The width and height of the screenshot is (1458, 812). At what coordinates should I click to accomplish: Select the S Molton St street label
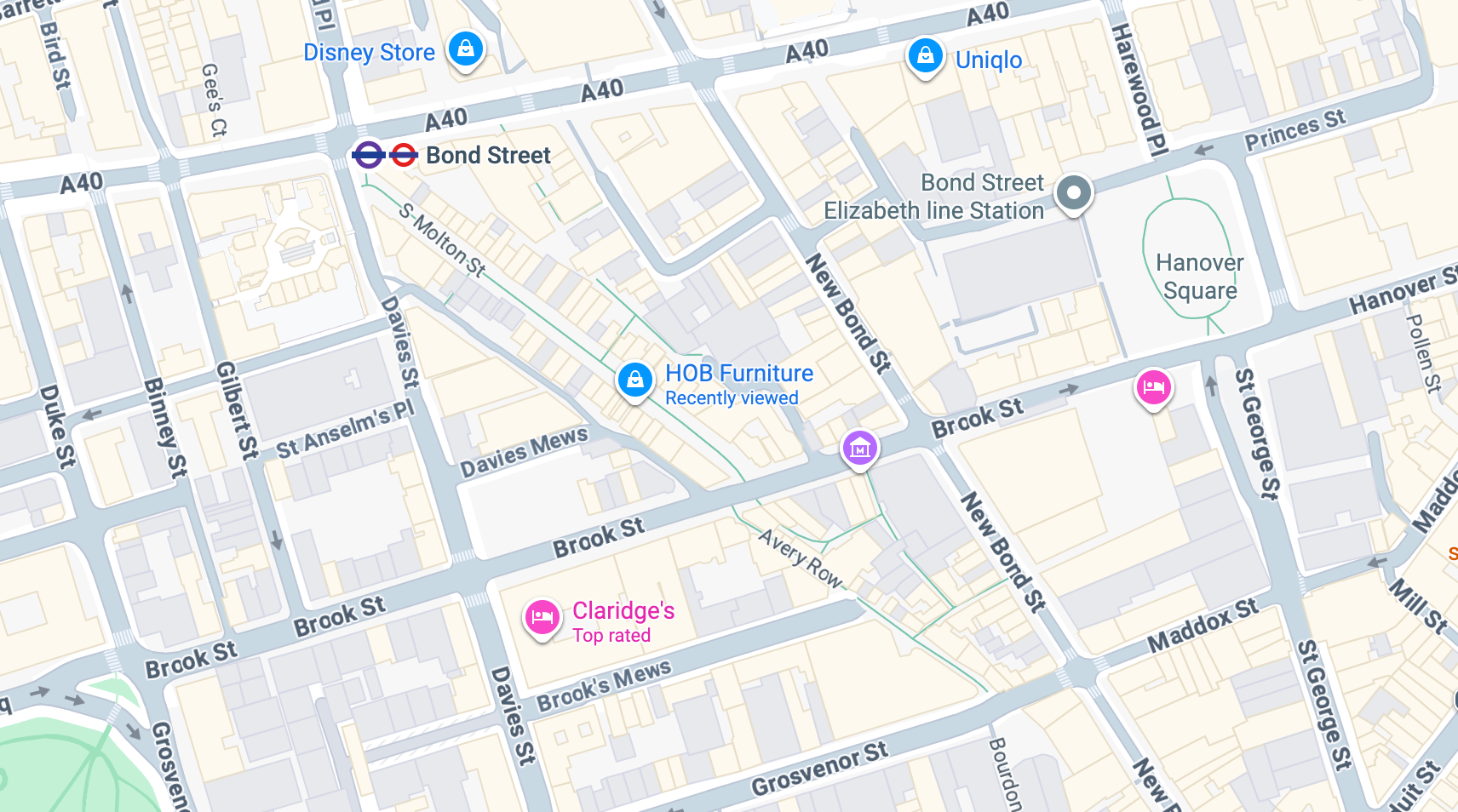(x=442, y=240)
